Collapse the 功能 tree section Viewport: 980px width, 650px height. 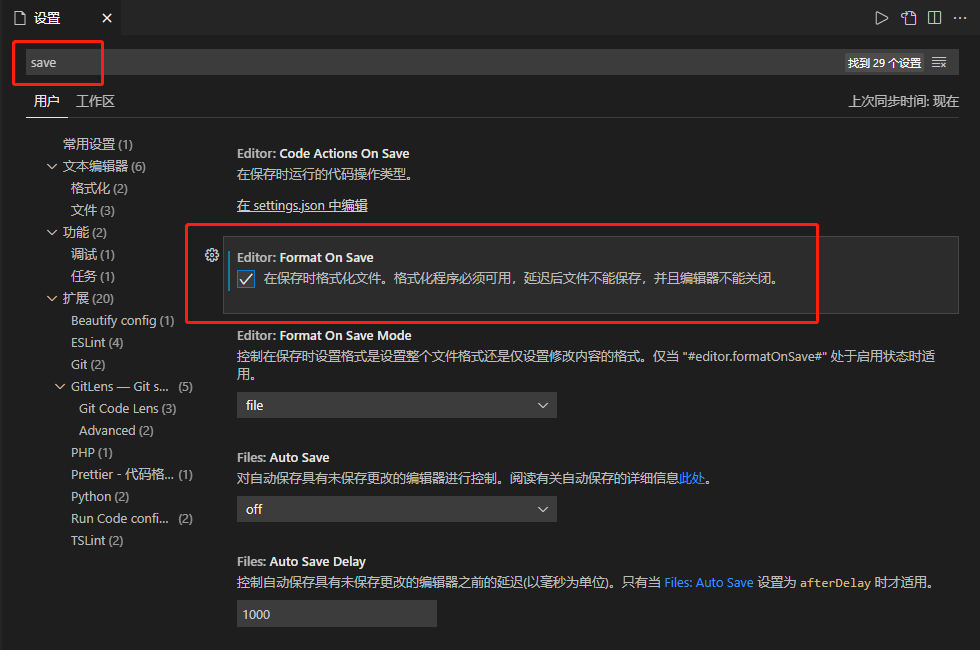click(x=52, y=232)
